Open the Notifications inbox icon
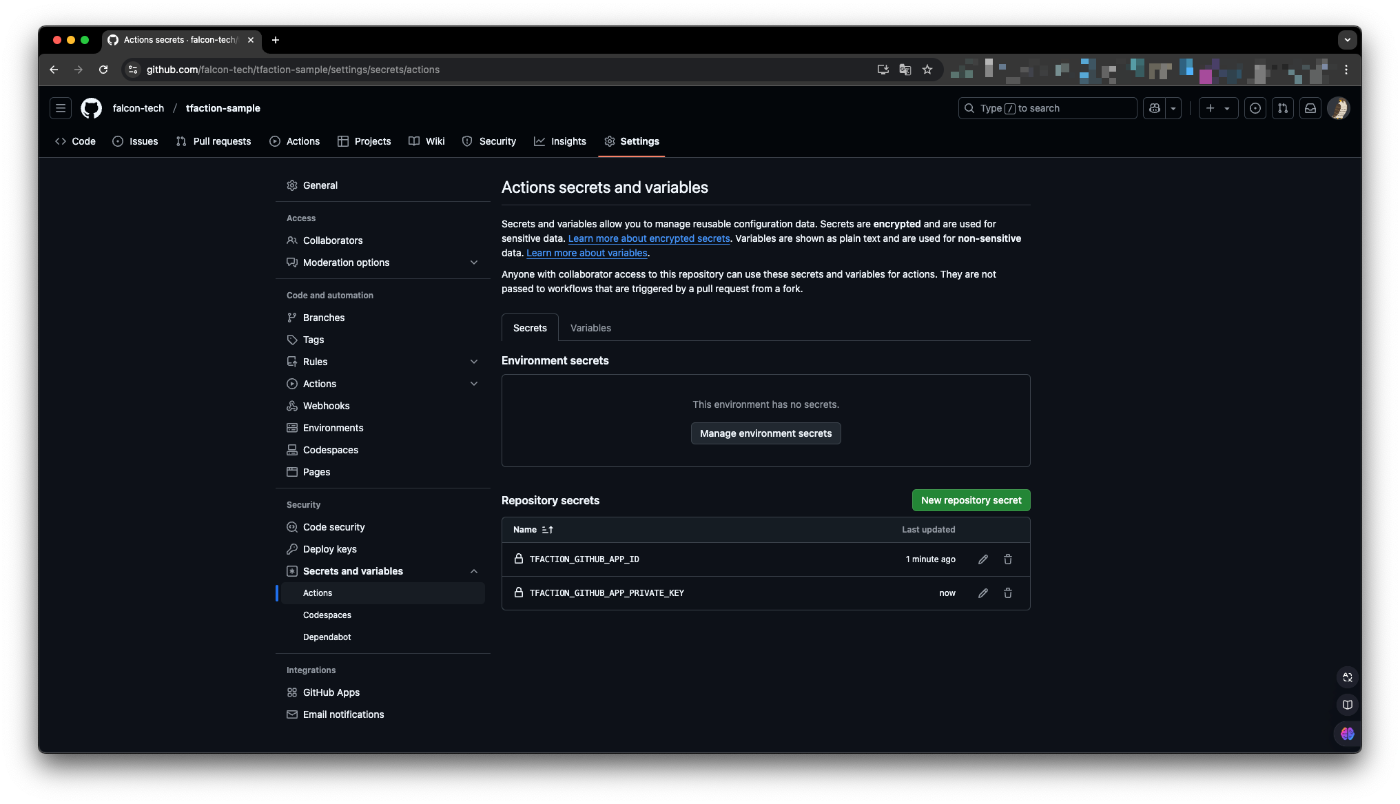The width and height of the screenshot is (1400, 804). click(1310, 108)
